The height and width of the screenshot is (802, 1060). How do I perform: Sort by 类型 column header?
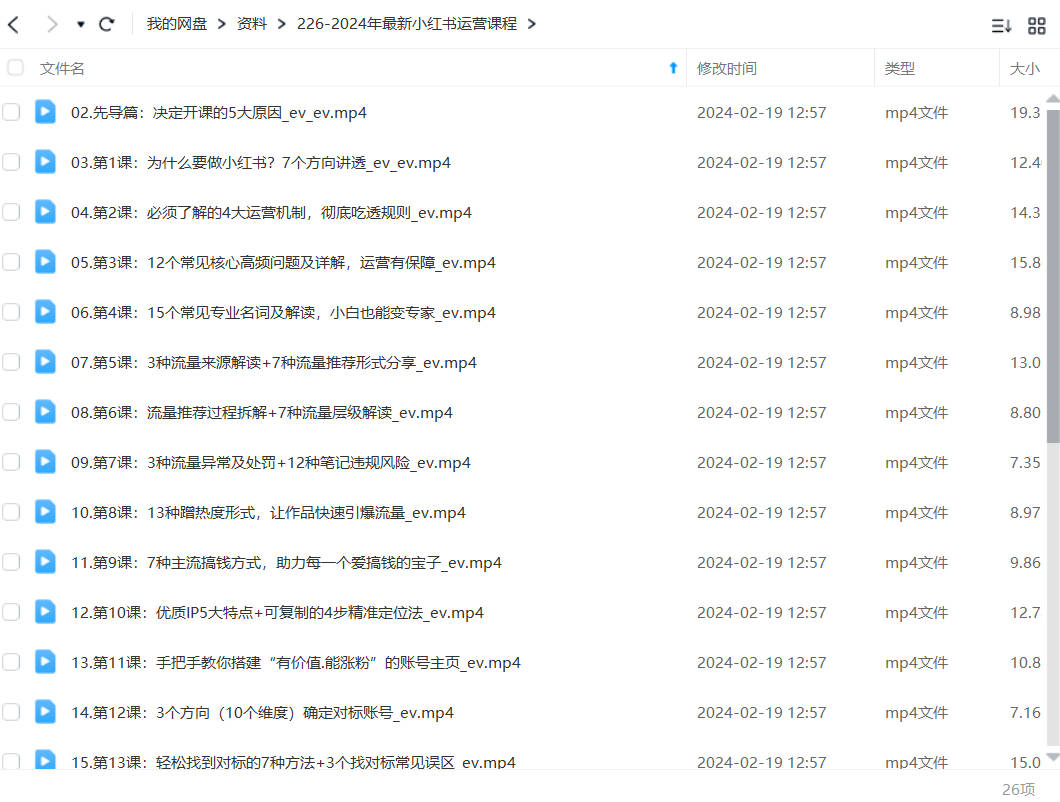coord(900,68)
